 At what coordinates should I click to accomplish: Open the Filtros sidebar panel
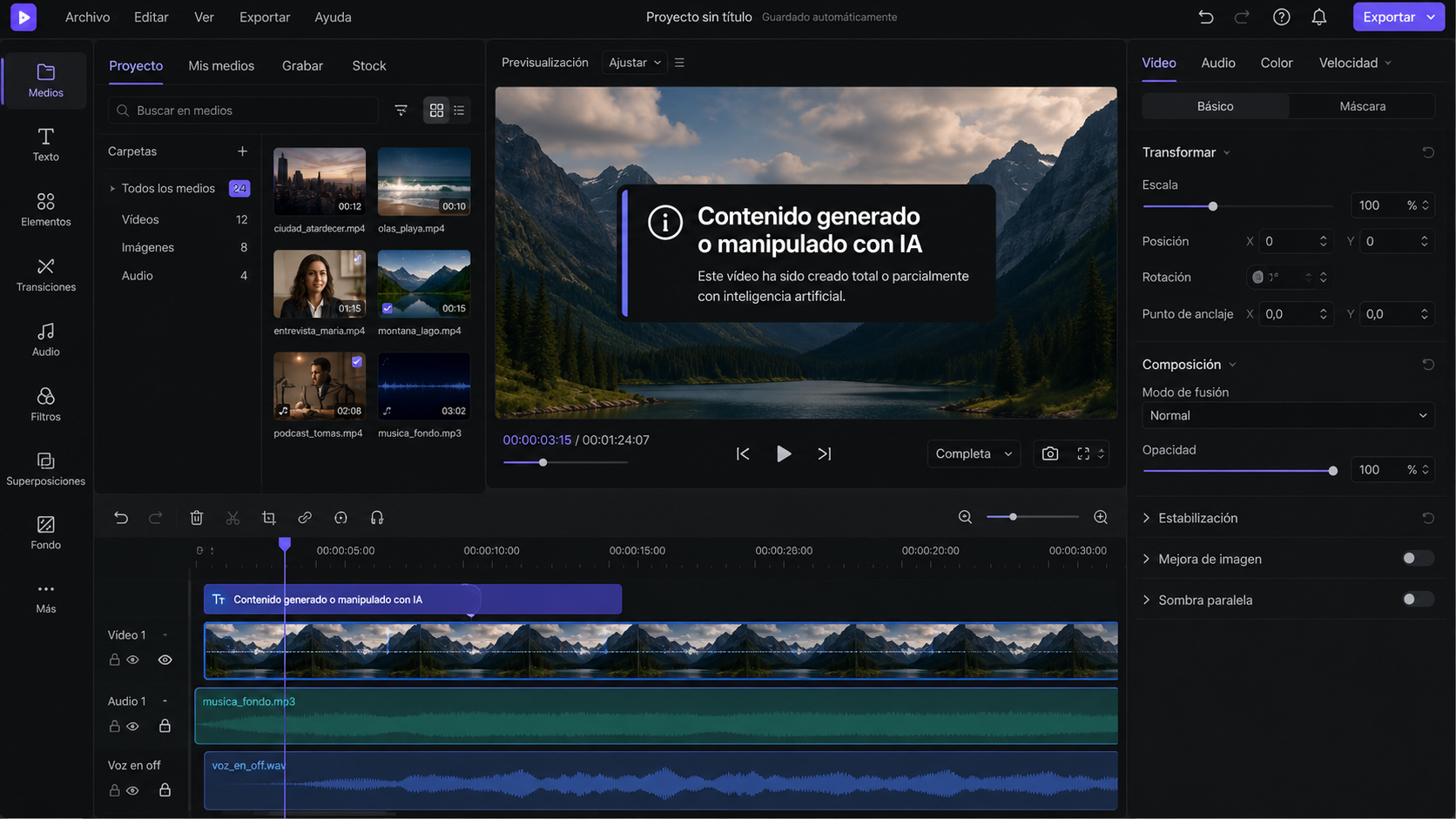[45, 404]
